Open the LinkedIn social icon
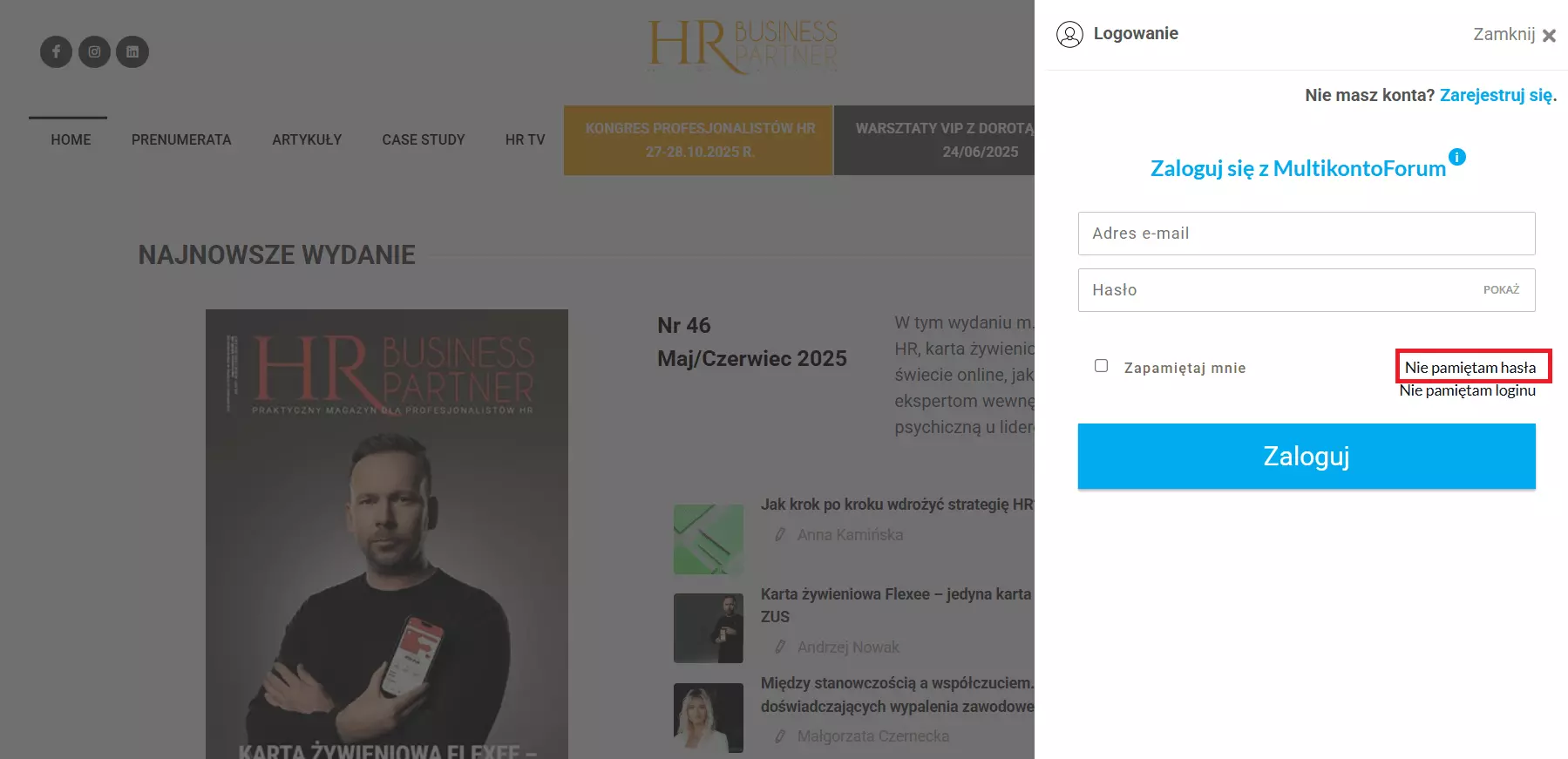This screenshot has width=1568, height=759. [132, 51]
